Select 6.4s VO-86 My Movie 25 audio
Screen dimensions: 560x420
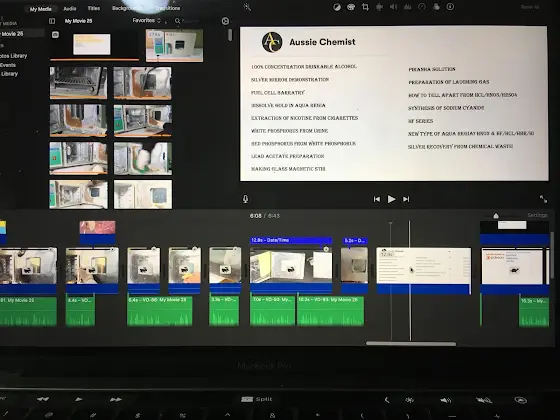coord(160,311)
